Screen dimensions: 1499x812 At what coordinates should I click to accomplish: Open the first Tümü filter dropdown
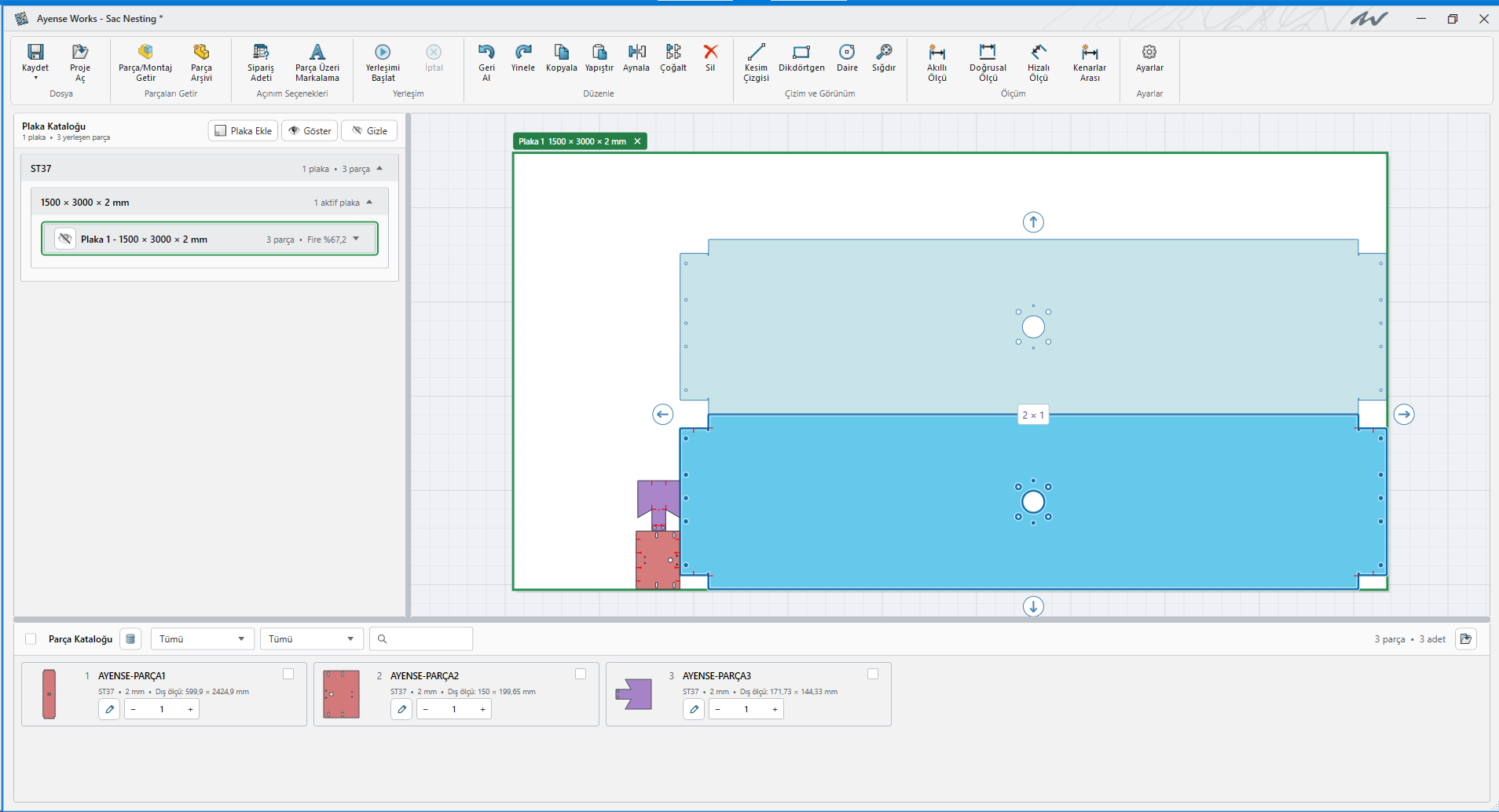(203, 639)
